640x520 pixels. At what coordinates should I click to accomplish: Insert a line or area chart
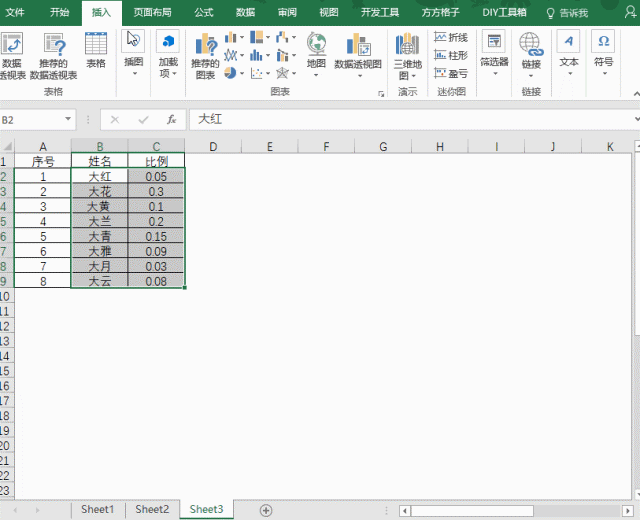click(x=231, y=55)
